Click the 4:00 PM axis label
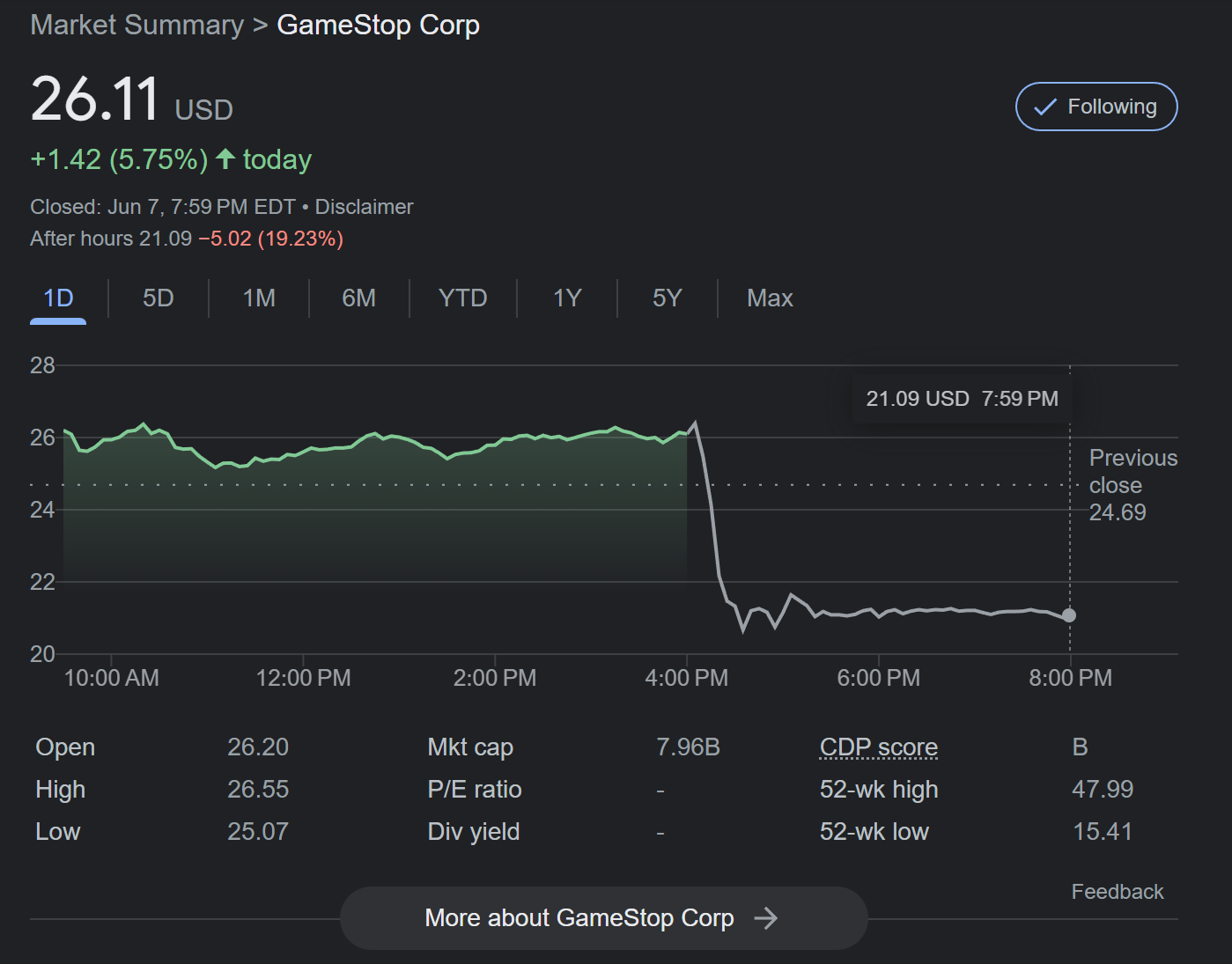This screenshot has width=1232, height=964. [687, 678]
